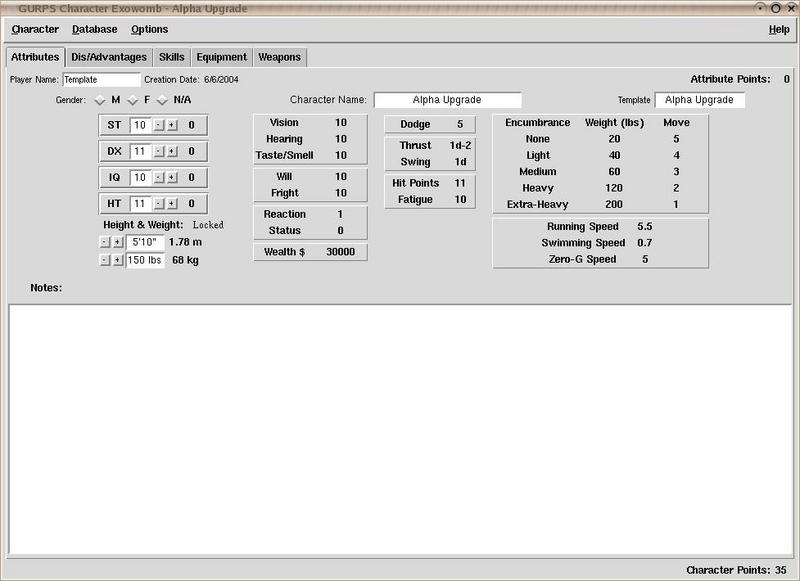Open the Database menu

coord(94,30)
